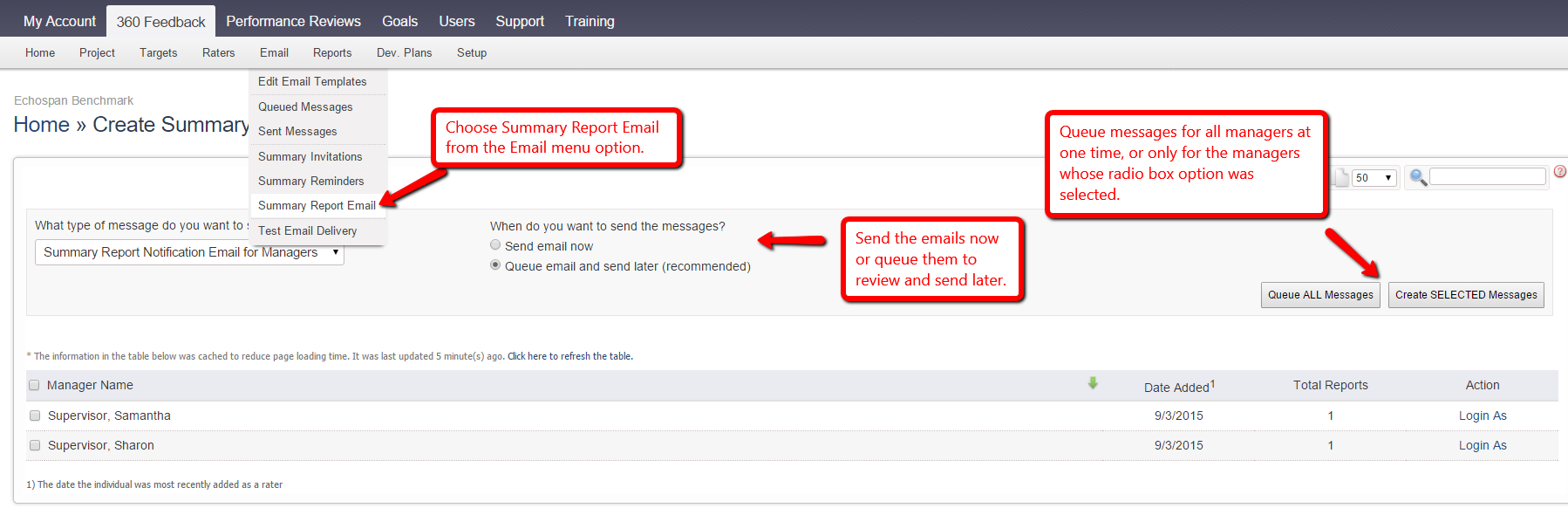The image size is (1568, 515).
Task: Open the Raters menu
Action: pos(218,52)
